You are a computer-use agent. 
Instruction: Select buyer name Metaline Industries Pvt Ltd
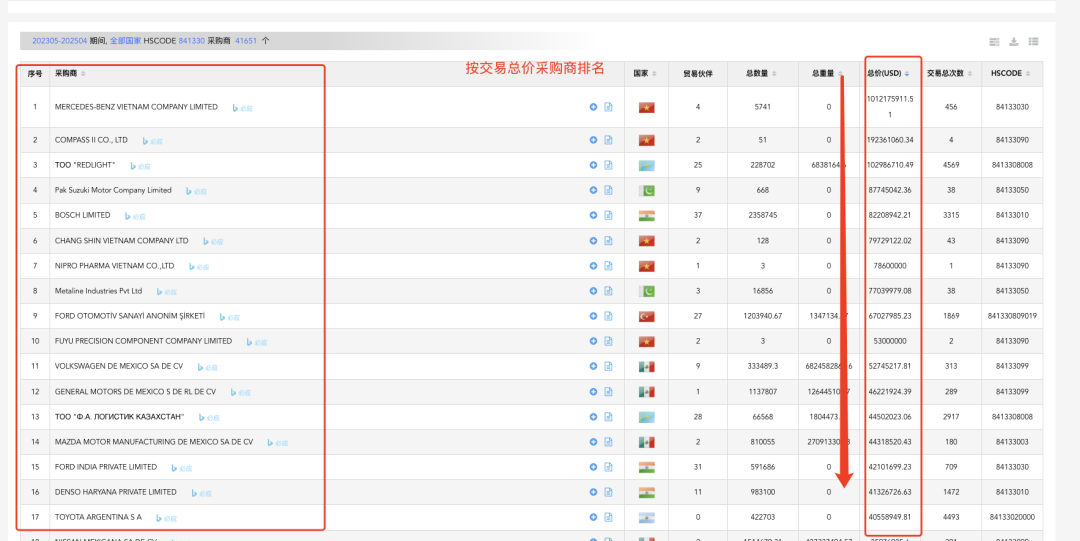point(98,291)
